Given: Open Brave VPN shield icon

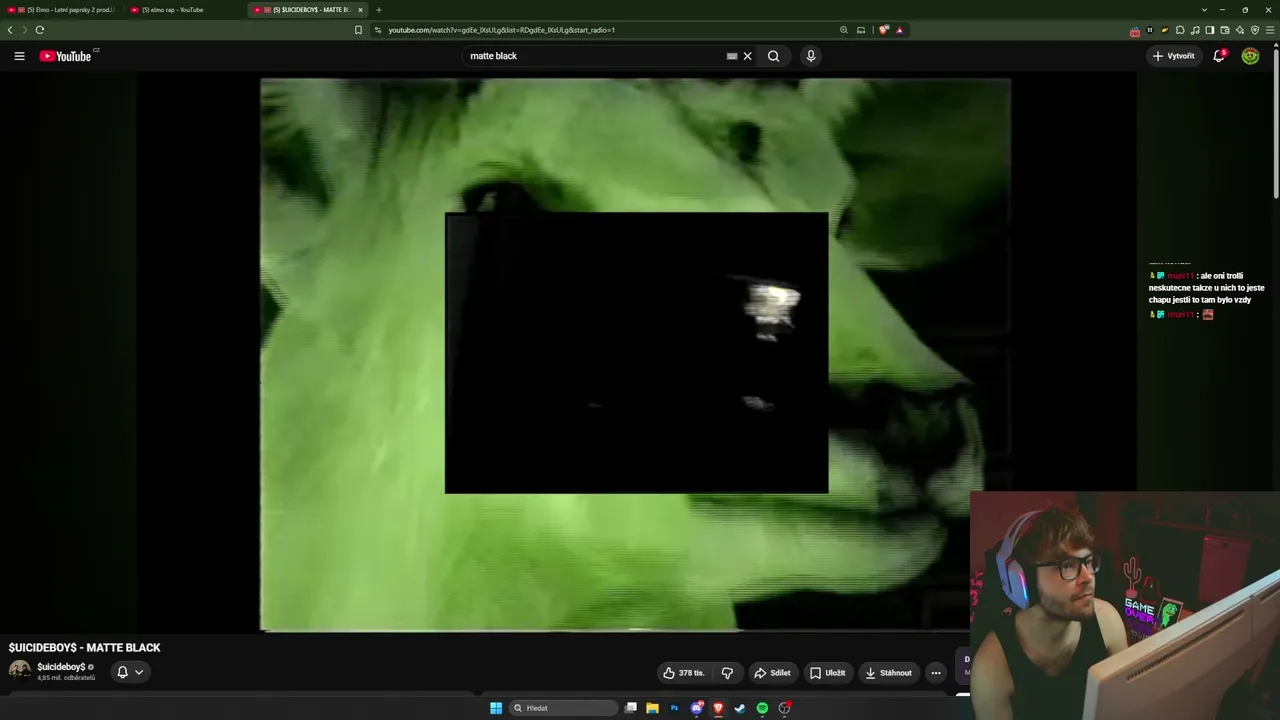Looking at the screenshot, I should (x=1255, y=30).
